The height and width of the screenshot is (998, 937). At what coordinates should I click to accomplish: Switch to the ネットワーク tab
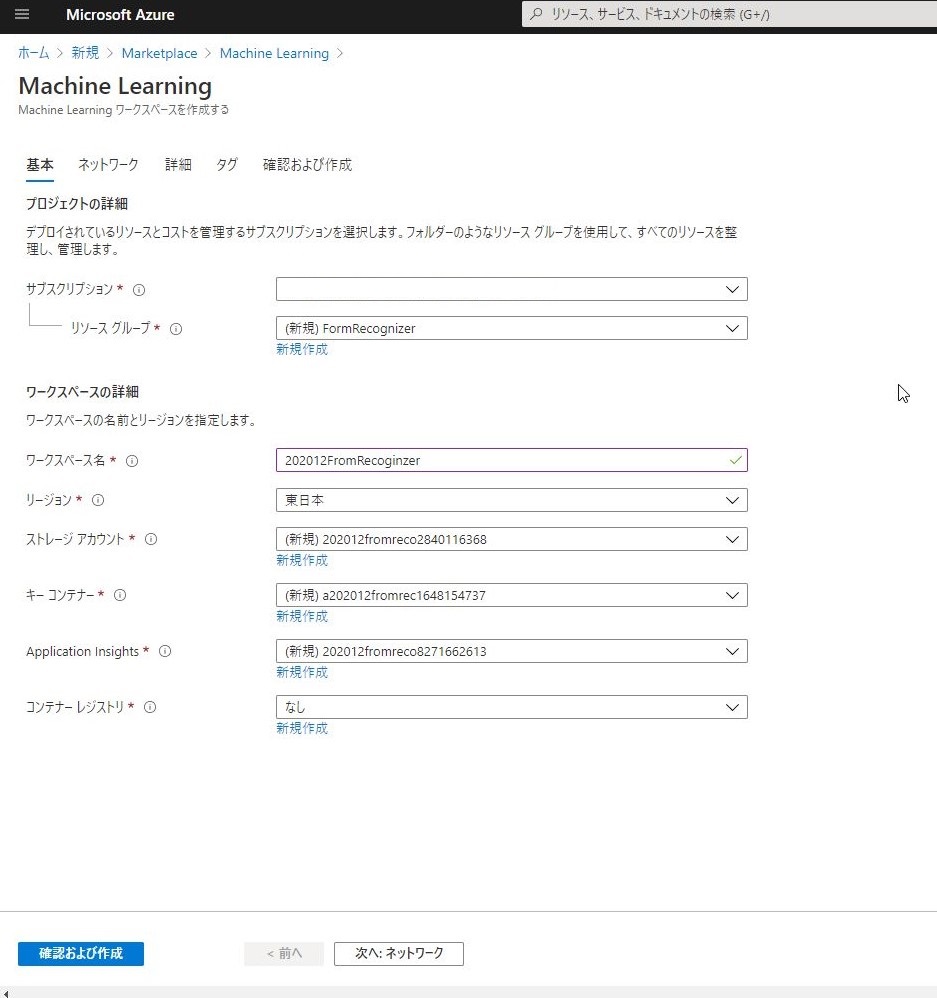pyautogui.click(x=107, y=164)
